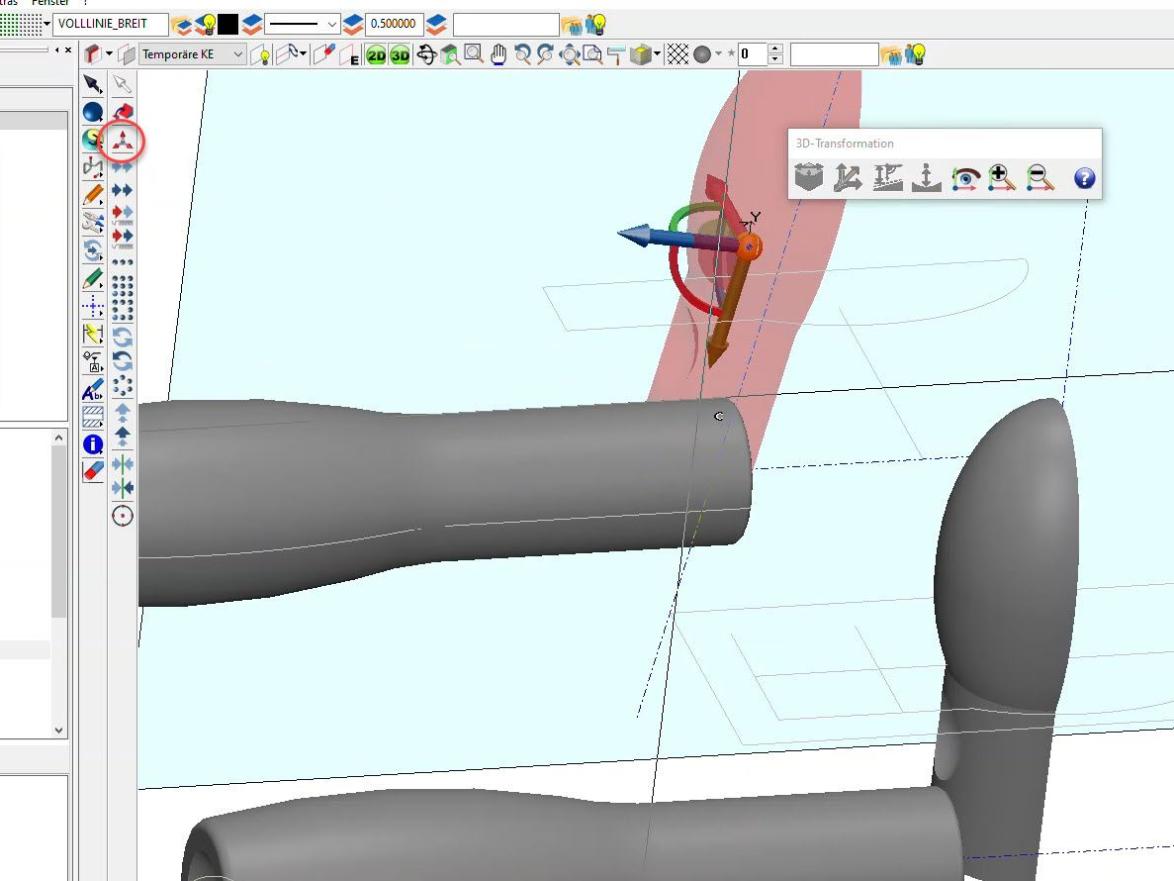This screenshot has height=881, width=1174.
Task: Click the zoom-in manipulator icon in 3D-Transformation panel
Action: coord(1001,179)
